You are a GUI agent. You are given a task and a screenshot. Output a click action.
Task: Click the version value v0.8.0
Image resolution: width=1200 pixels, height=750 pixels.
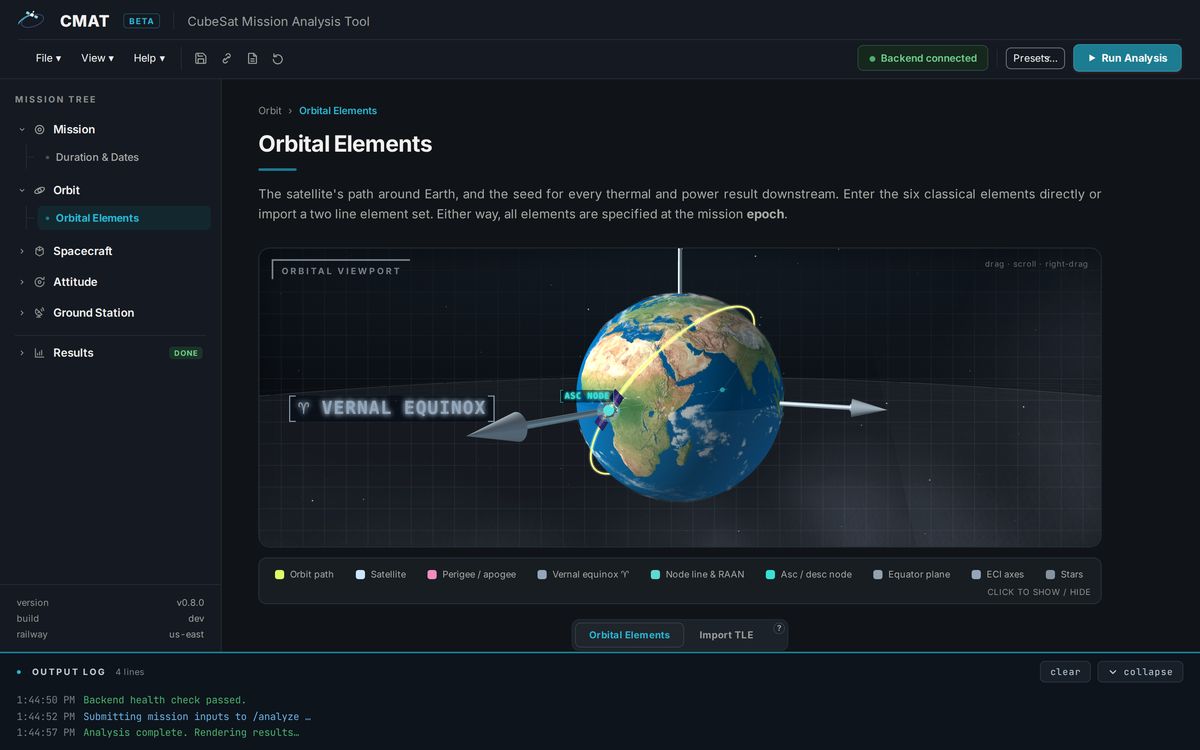[x=190, y=603]
